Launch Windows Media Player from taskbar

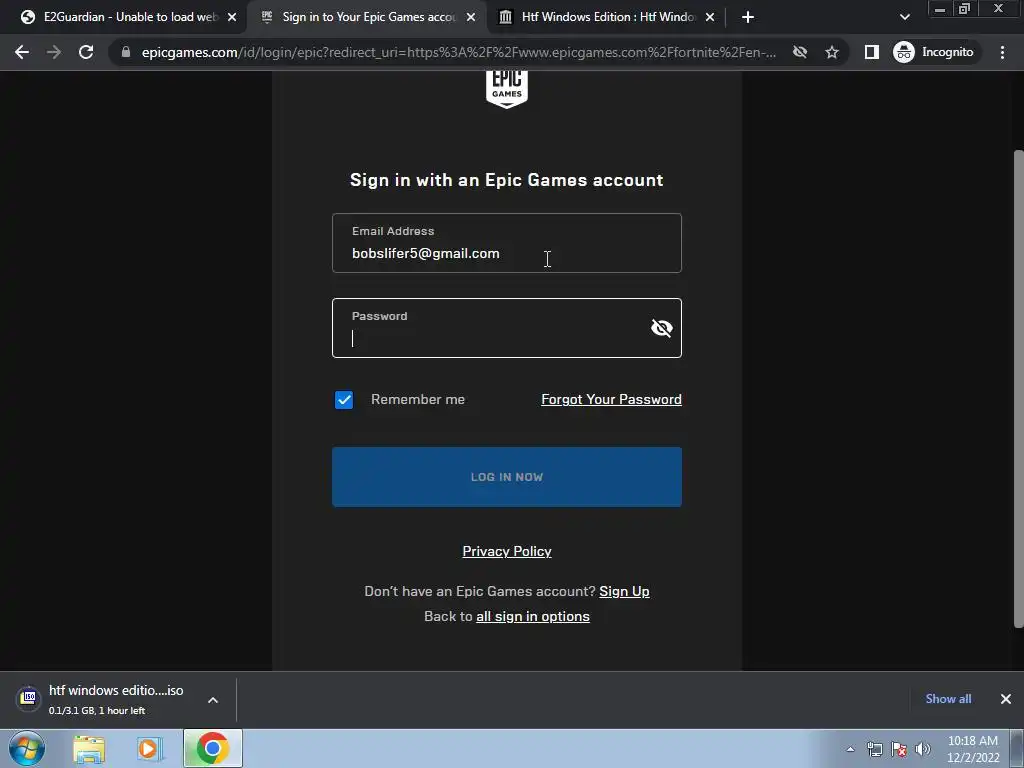point(150,749)
